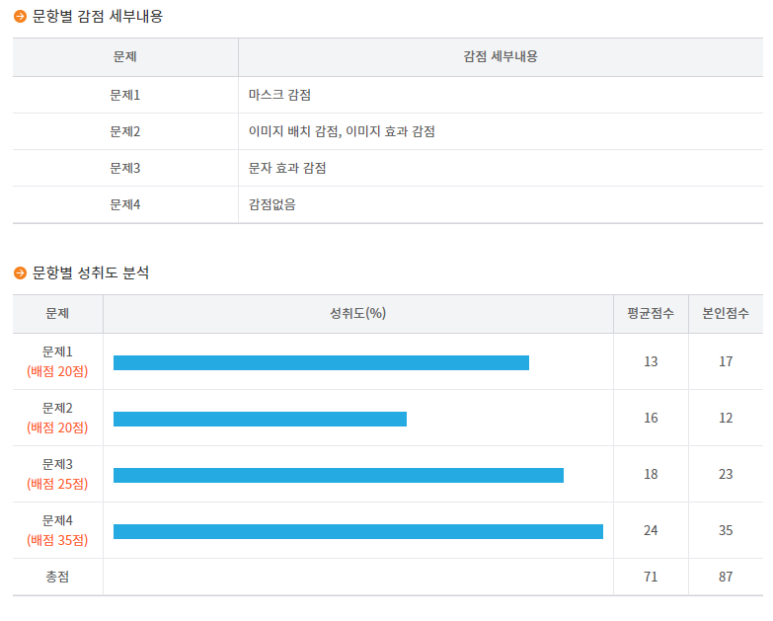Image resolution: width=773 pixels, height=621 pixels.
Task: Click the 문제 header in the deduction table
Action: (125, 57)
